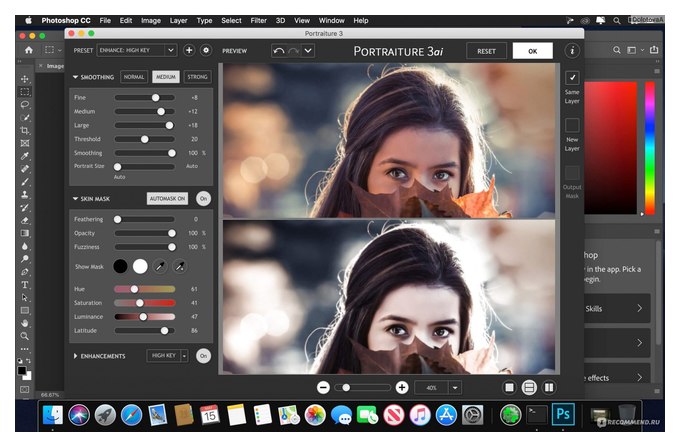This screenshot has height=447, width=680.
Task: Open the Layer menu
Action: 178,20
